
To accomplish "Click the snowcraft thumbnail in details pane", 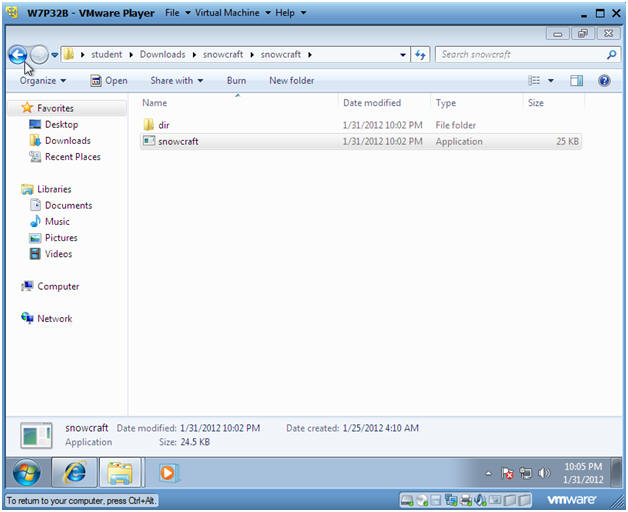I will (36, 435).
